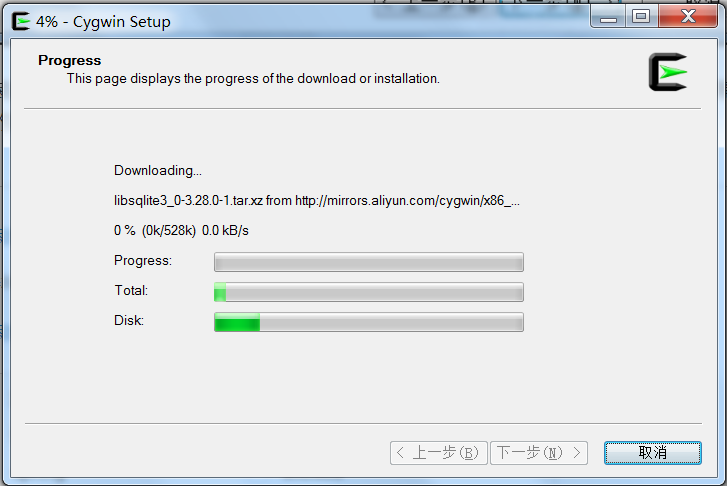Click the 上一步(B) back button
The width and height of the screenshot is (727, 486).
(x=439, y=453)
